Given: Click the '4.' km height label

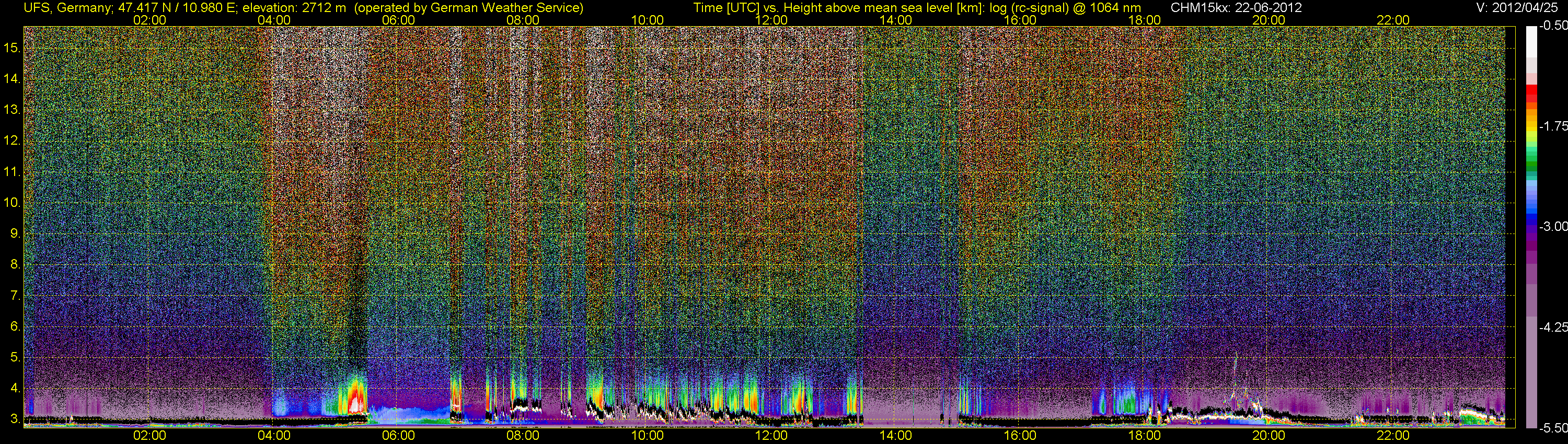Looking at the screenshot, I should [15, 389].
